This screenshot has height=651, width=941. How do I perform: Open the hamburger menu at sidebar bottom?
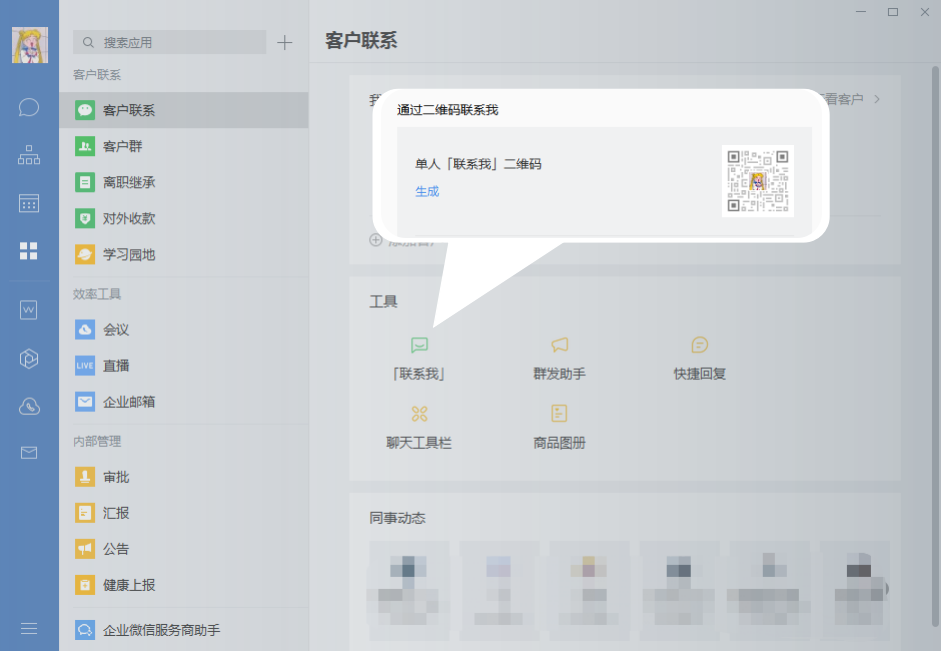[x=29, y=628]
